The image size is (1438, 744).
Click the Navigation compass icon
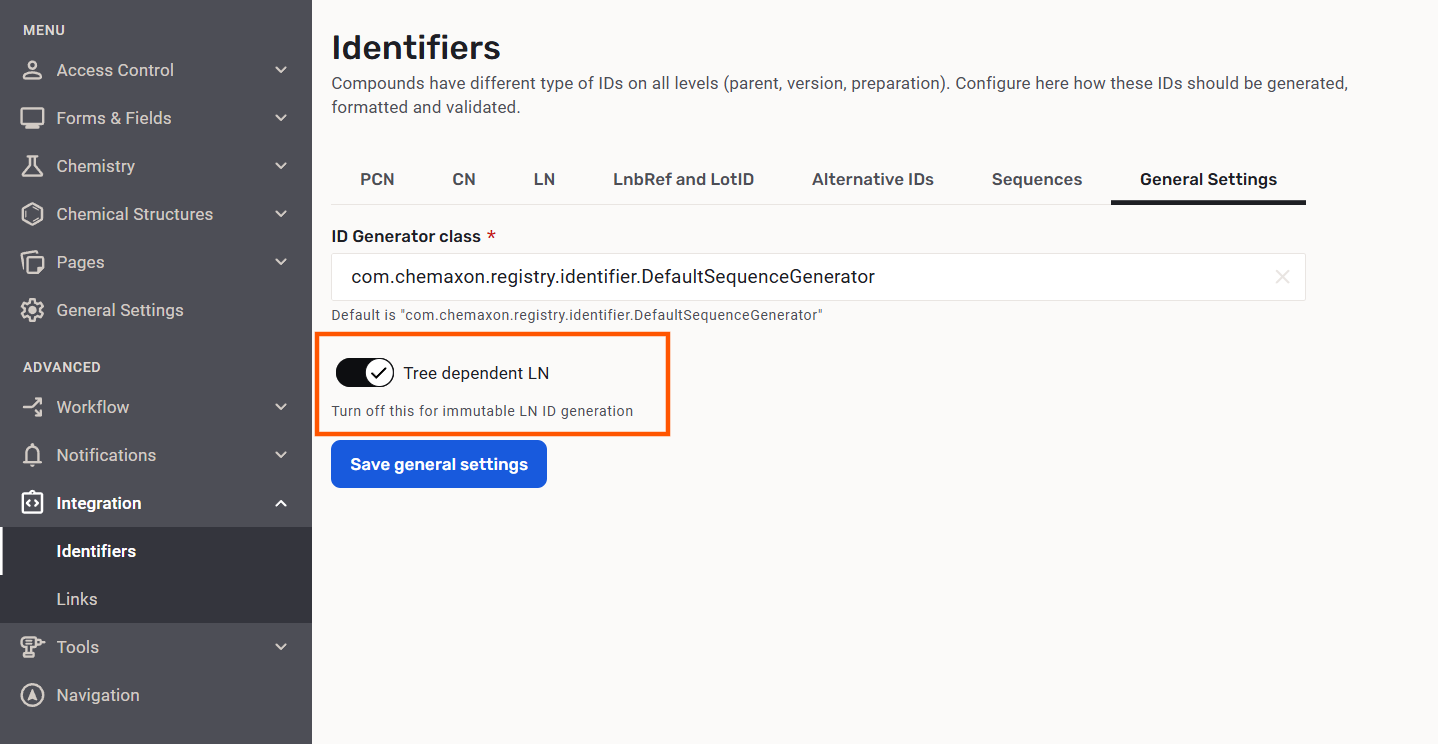coord(33,695)
